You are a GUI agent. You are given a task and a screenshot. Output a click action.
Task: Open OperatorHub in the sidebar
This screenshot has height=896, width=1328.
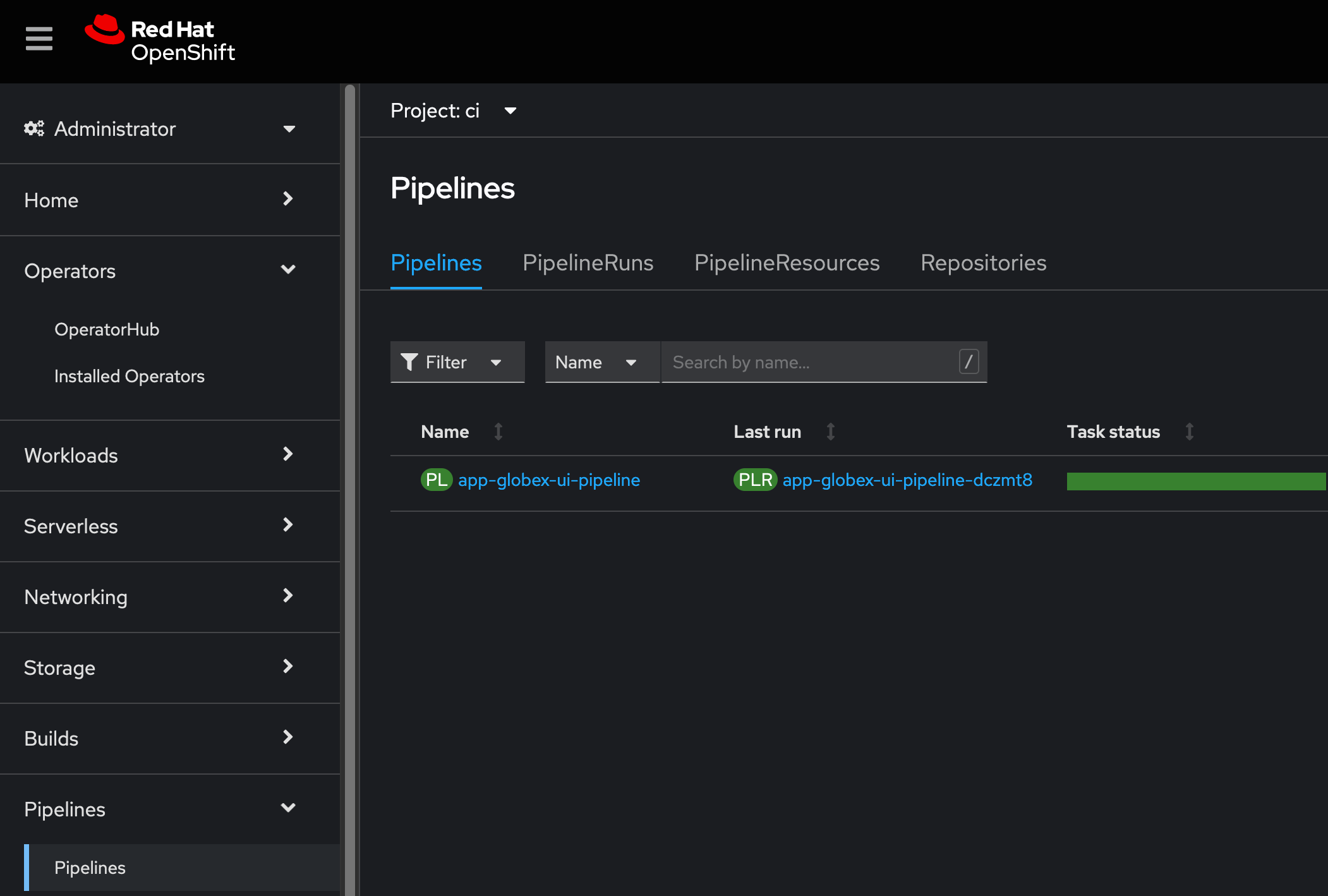(107, 329)
